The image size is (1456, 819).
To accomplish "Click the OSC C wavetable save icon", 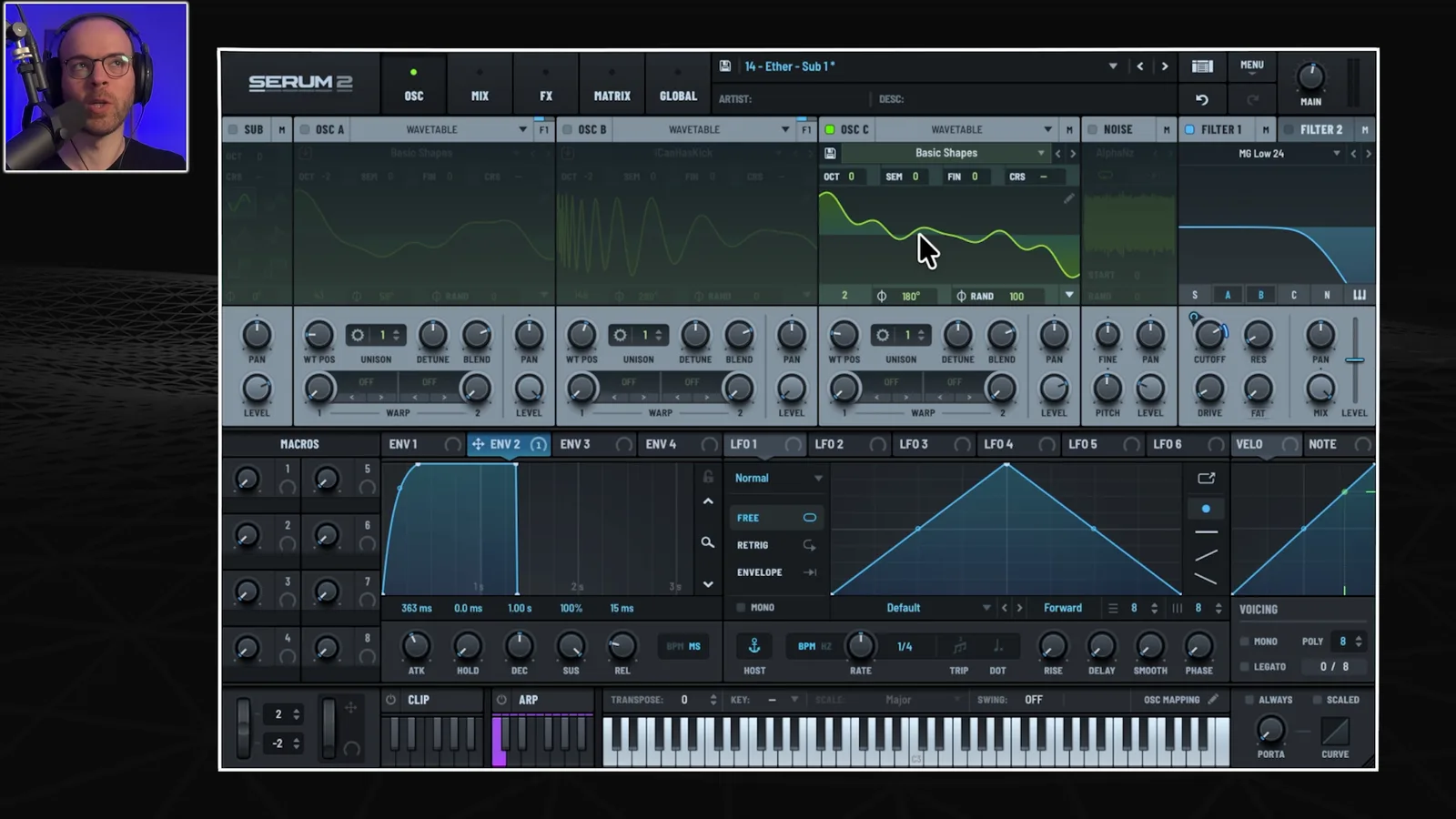I will pyautogui.click(x=830, y=153).
